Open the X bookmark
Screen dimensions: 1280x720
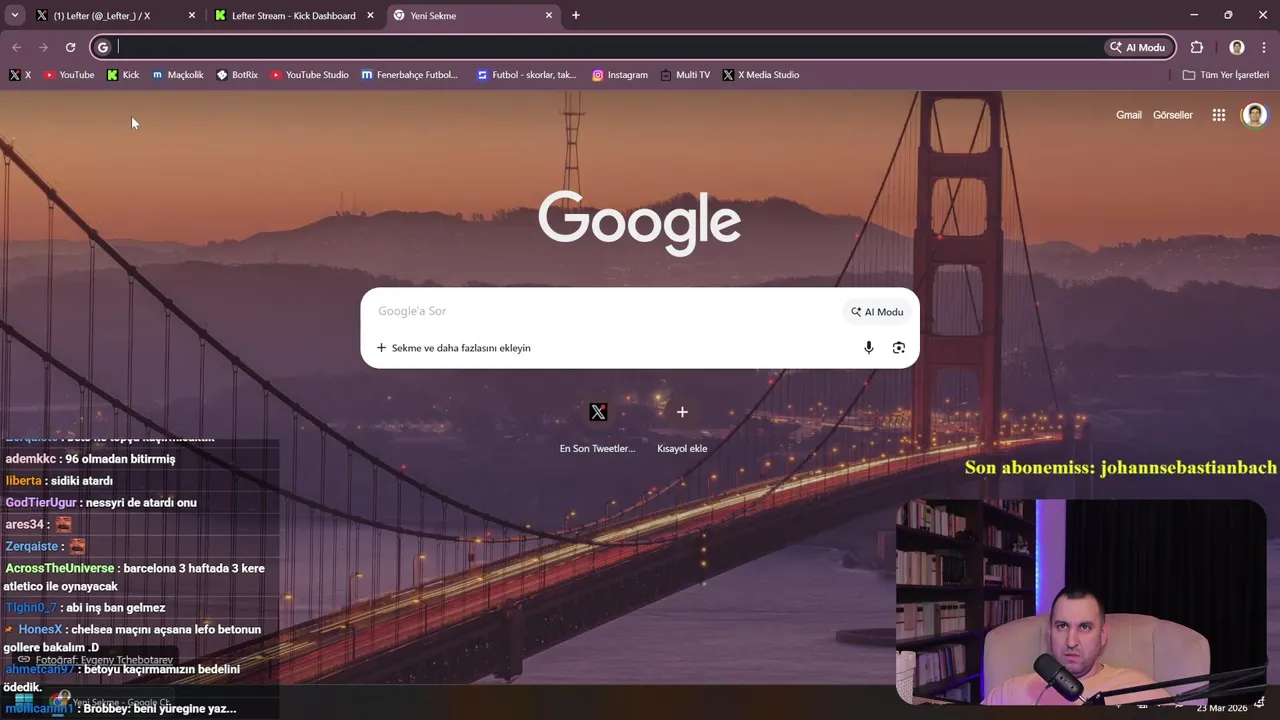click(20, 75)
